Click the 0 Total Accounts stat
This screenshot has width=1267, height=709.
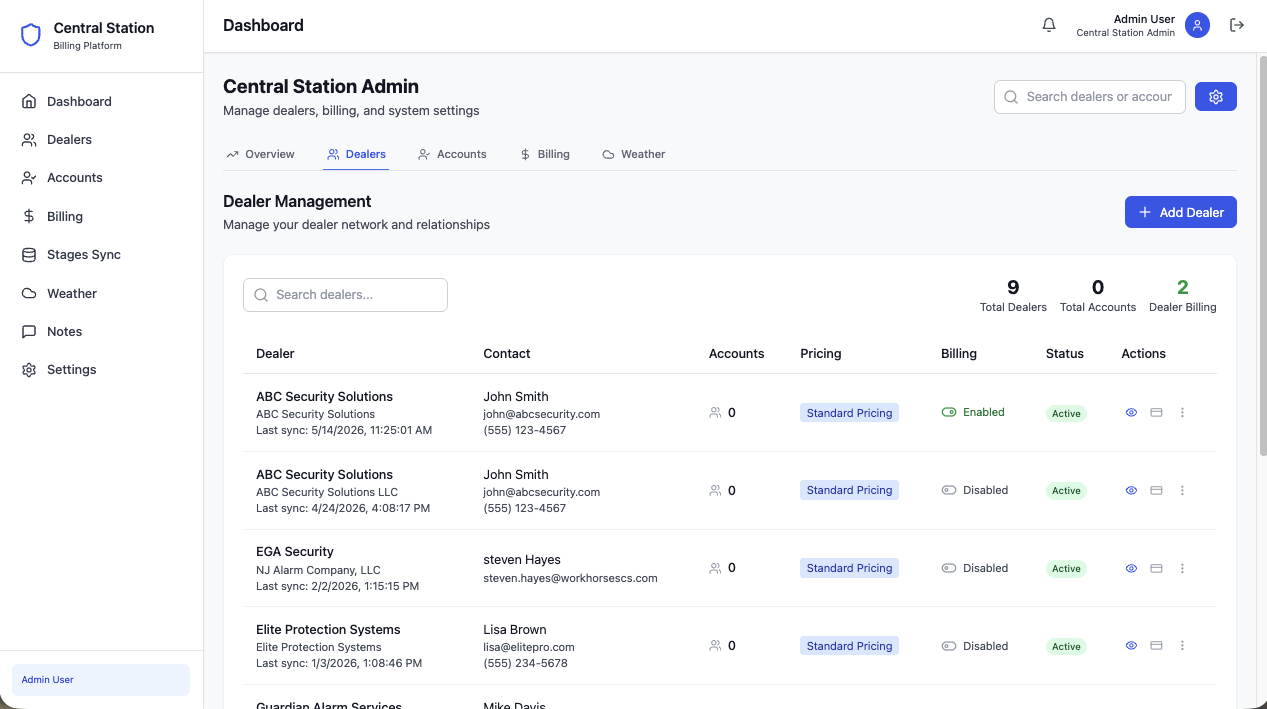click(1098, 295)
